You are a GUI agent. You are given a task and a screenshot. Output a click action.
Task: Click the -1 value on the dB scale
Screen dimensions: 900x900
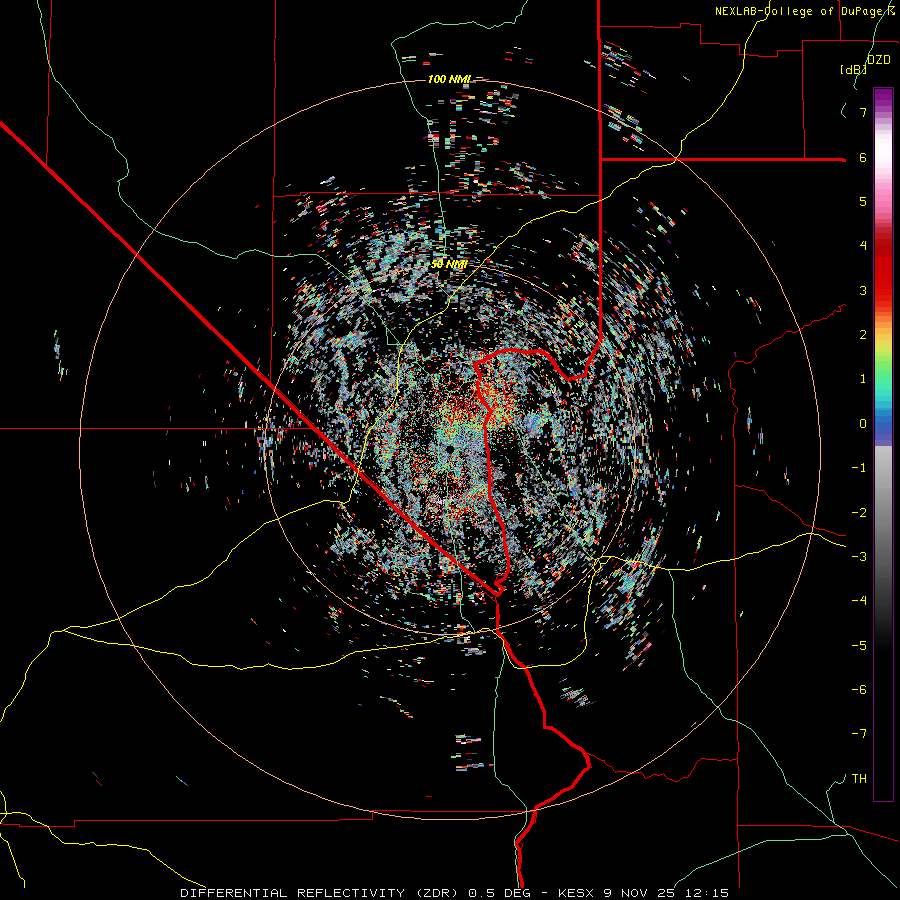[859, 468]
